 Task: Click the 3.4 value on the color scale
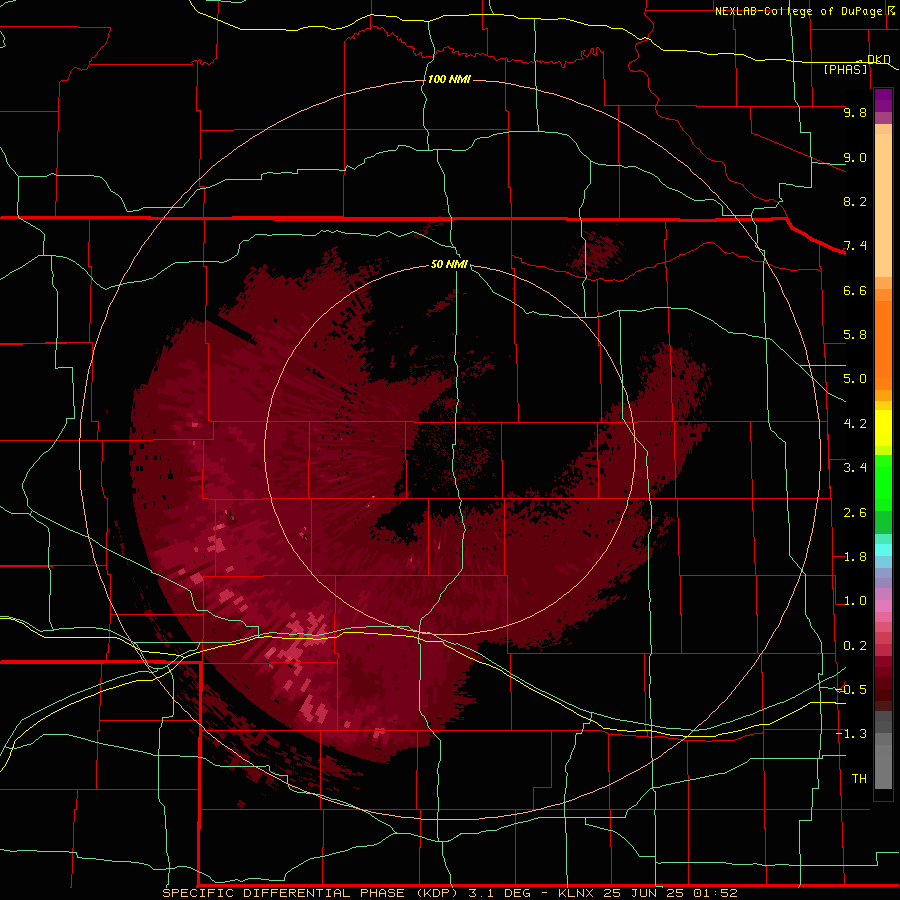(855, 468)
